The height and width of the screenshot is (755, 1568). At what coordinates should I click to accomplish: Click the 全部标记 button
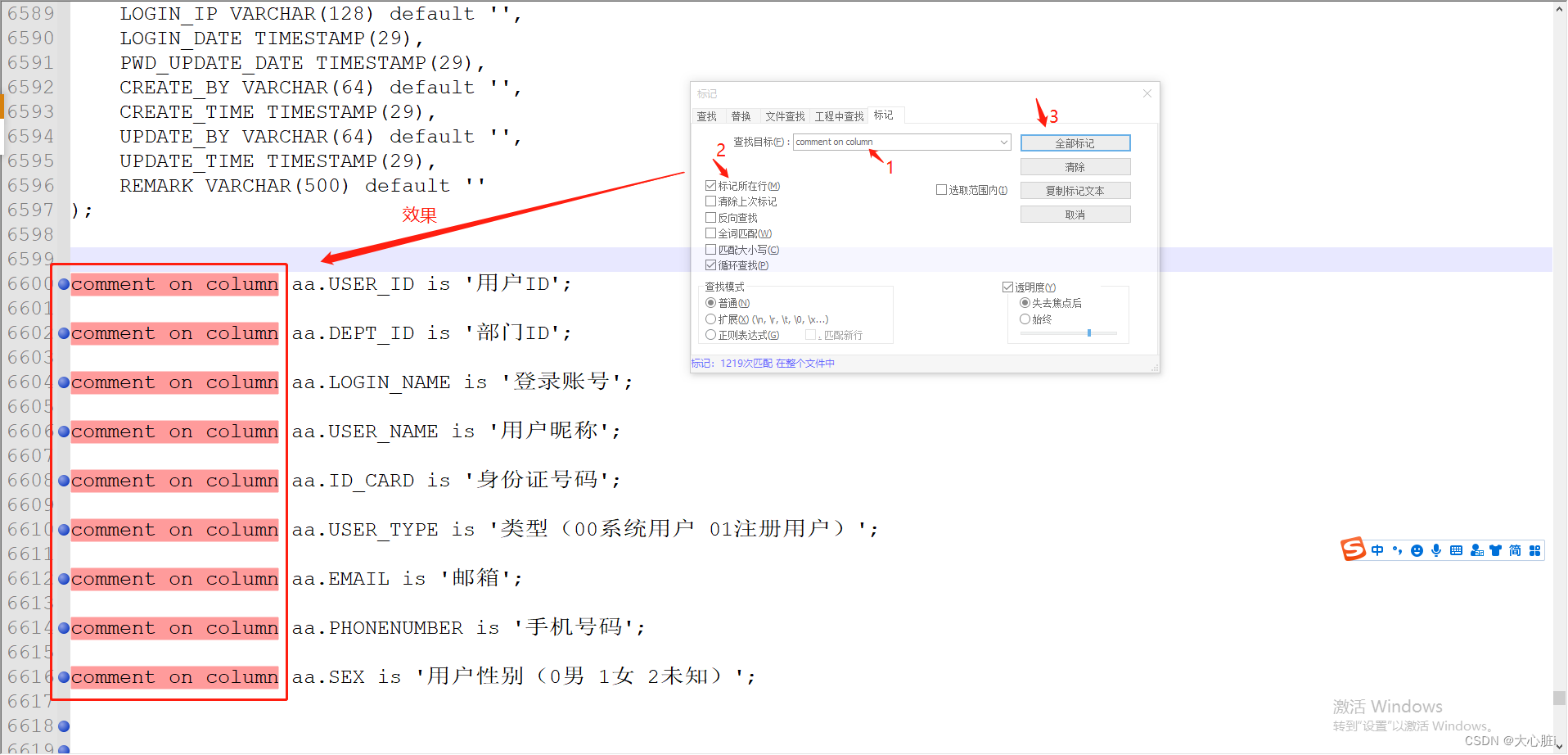point(1075,143)
